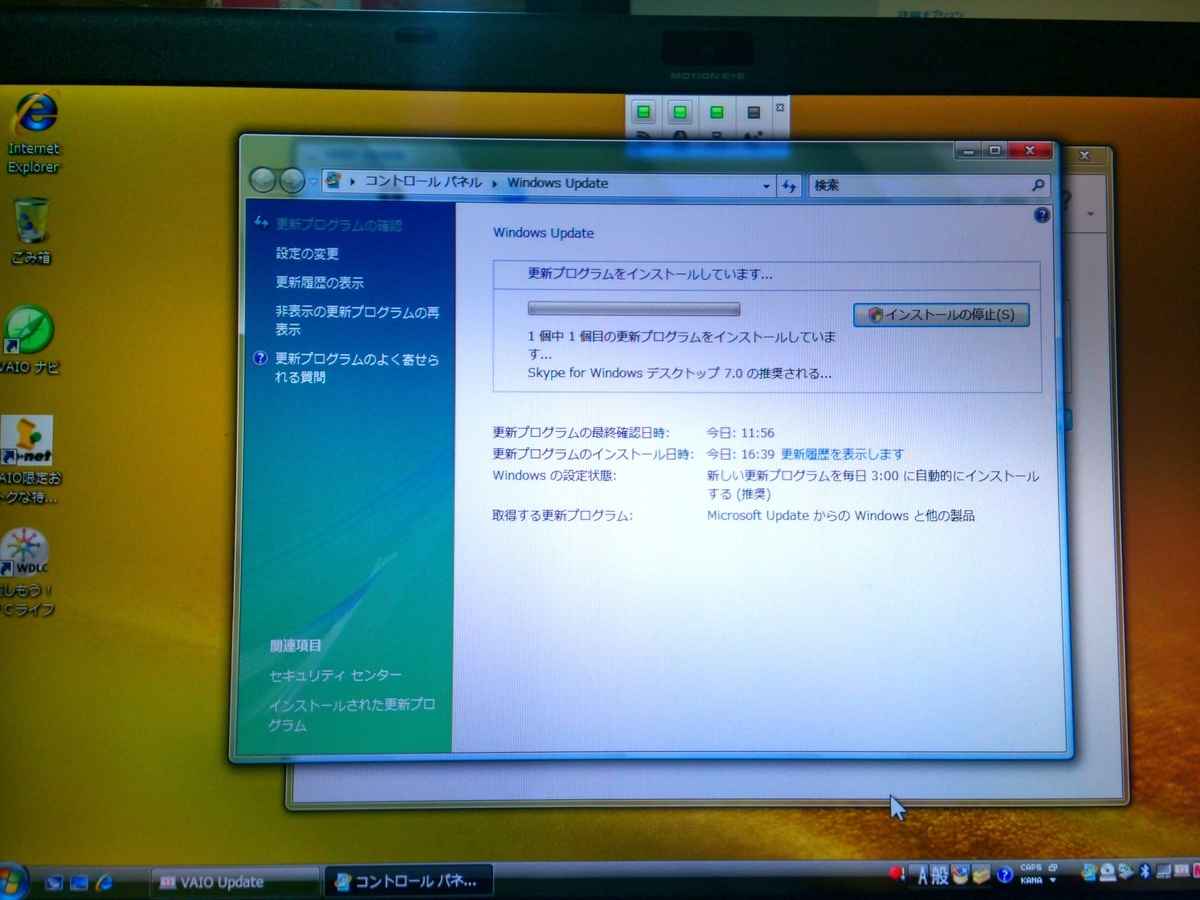Click 更新履歴を表示します link
1200x900 pixels.
[842, 454]
